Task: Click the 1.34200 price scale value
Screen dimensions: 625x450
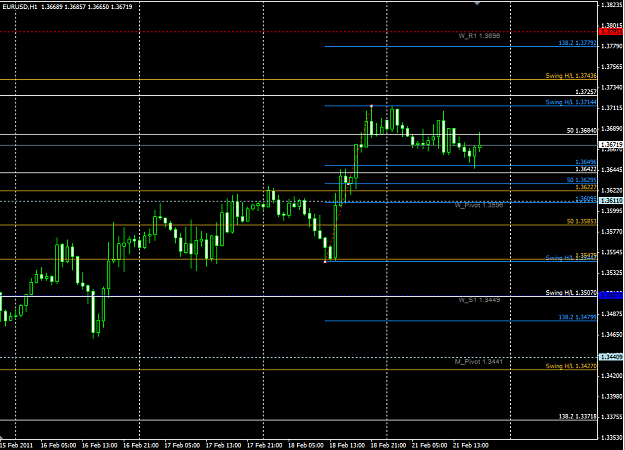Action: tap(611, 376)
